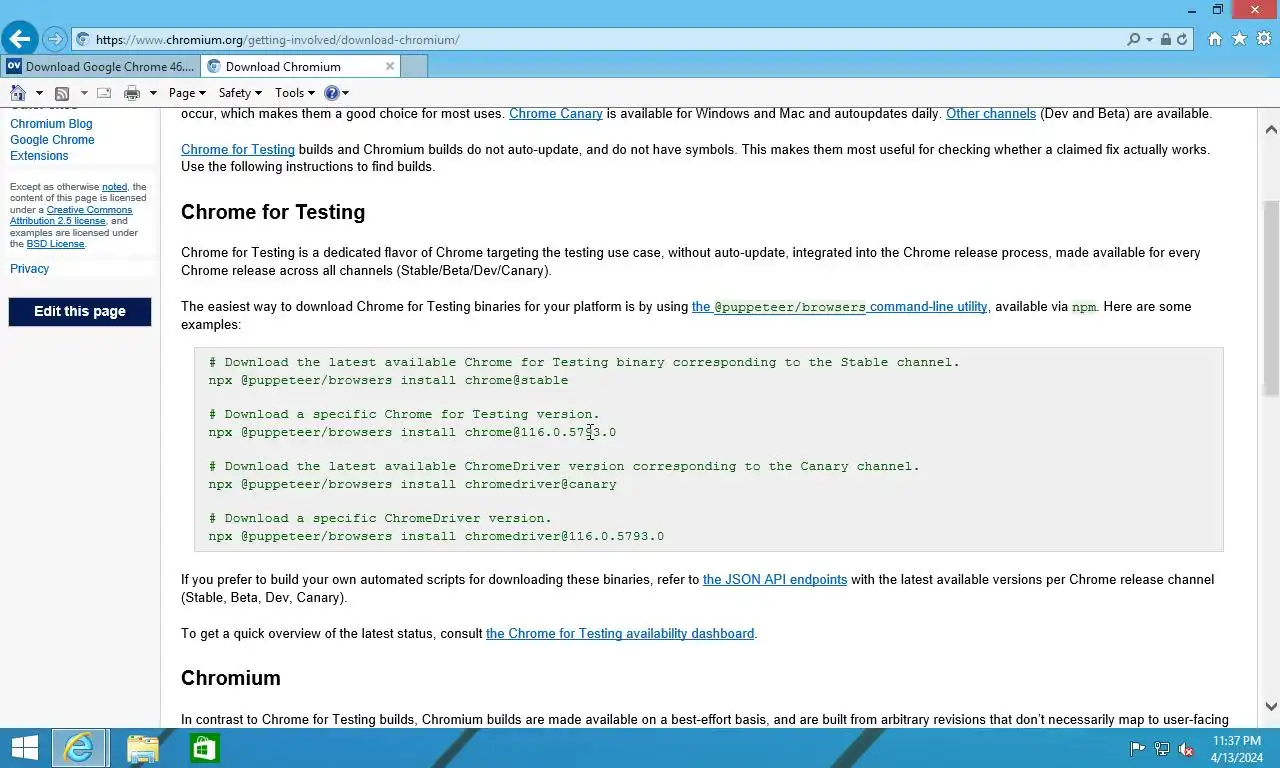Image resolution: width=1280 pixels, height=768 pixels.
Task: Open a new tab with blank tab button
Action: pos(414,67)
